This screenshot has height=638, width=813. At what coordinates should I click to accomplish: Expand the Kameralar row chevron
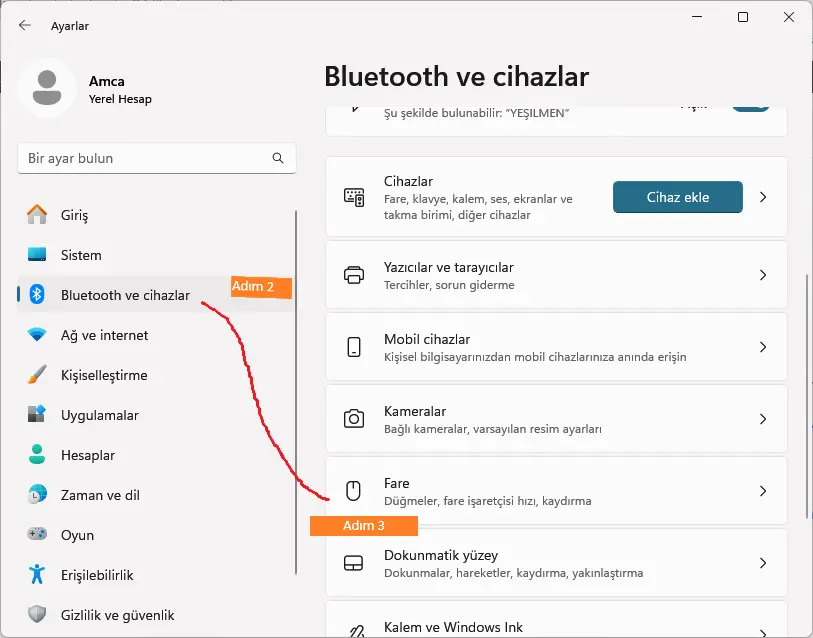point(763,419)
